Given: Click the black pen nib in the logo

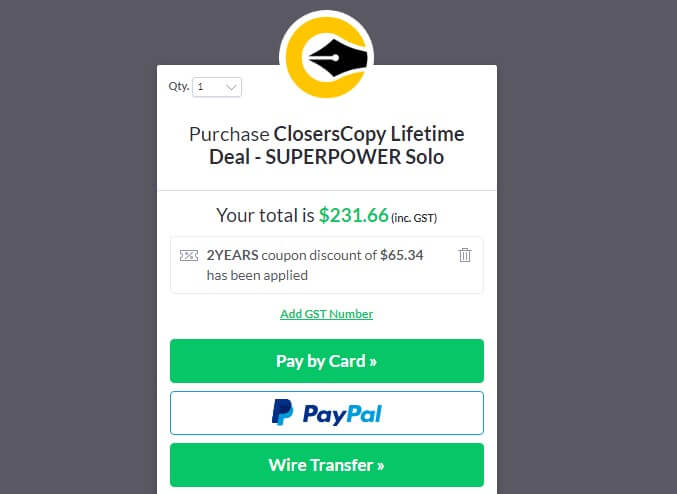Looking at the screenshot, I should tap(338, 58).
